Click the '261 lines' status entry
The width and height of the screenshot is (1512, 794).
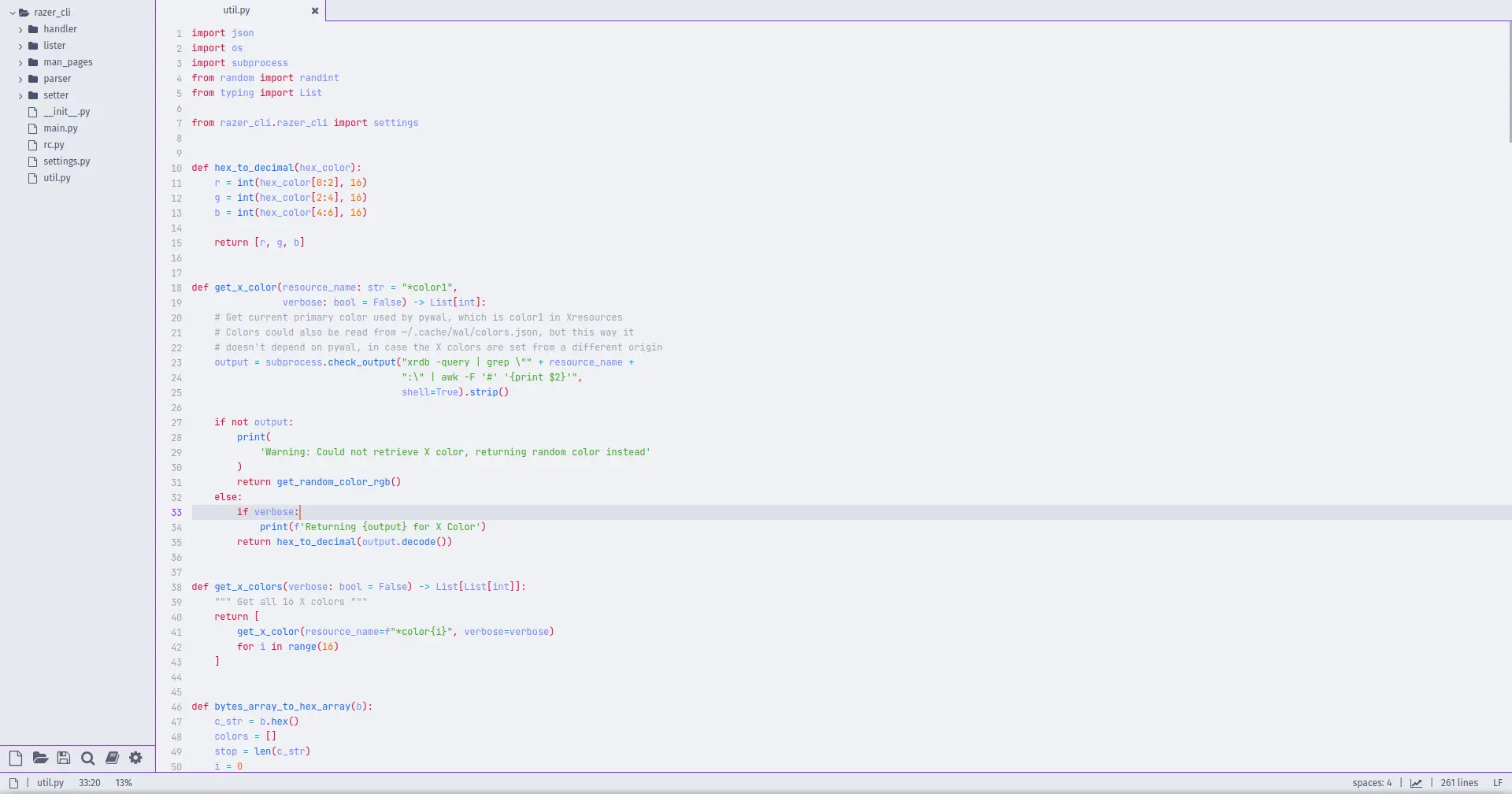tap(1459, 783)
